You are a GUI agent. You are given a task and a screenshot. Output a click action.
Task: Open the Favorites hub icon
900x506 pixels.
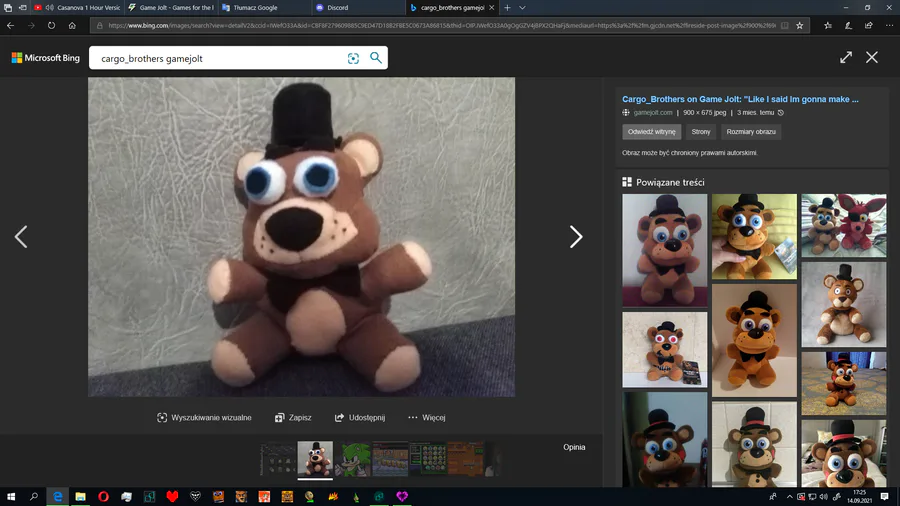[x=828, y=25]
